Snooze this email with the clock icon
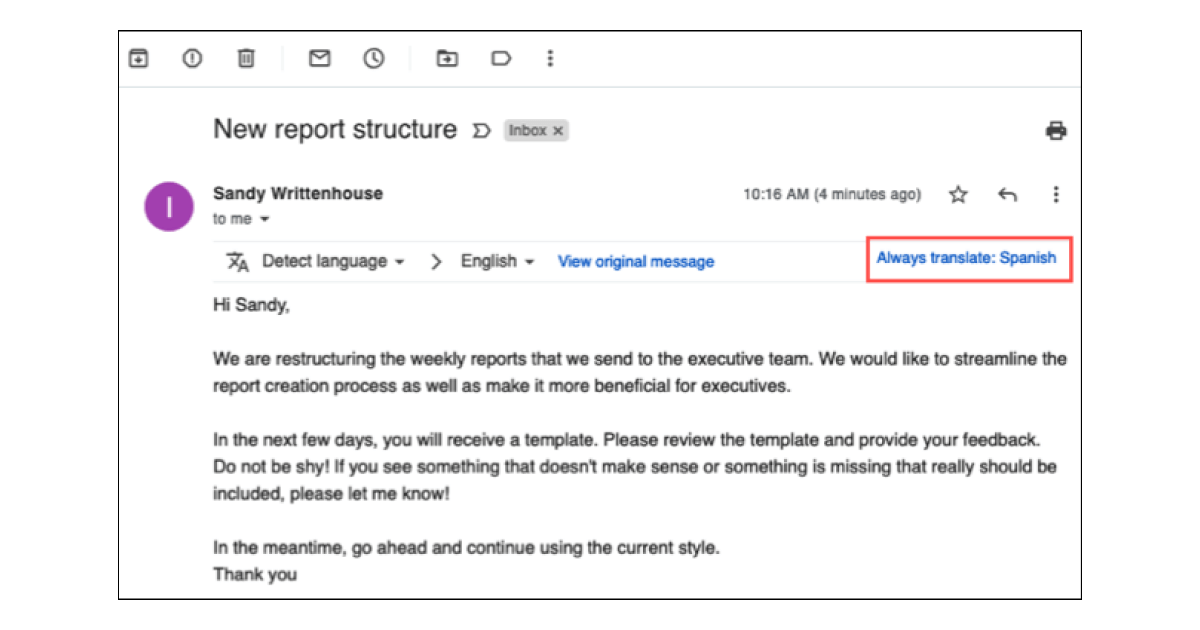 coord(374,59)
